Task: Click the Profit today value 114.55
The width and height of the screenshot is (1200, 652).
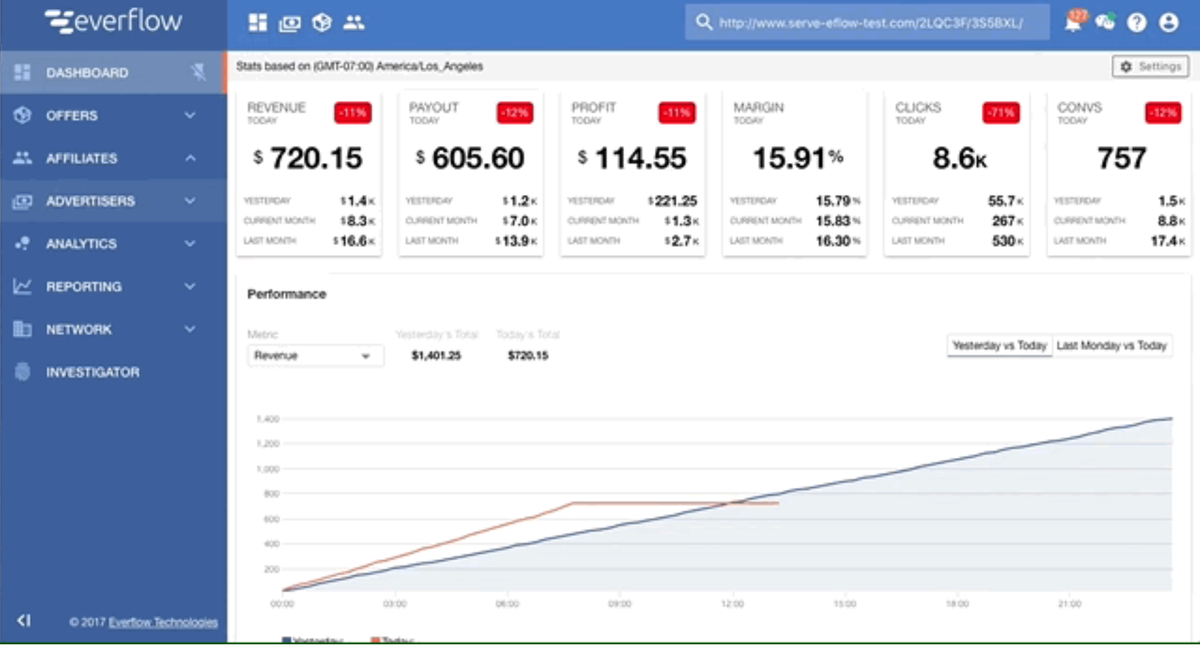Action: coord(632,158)
